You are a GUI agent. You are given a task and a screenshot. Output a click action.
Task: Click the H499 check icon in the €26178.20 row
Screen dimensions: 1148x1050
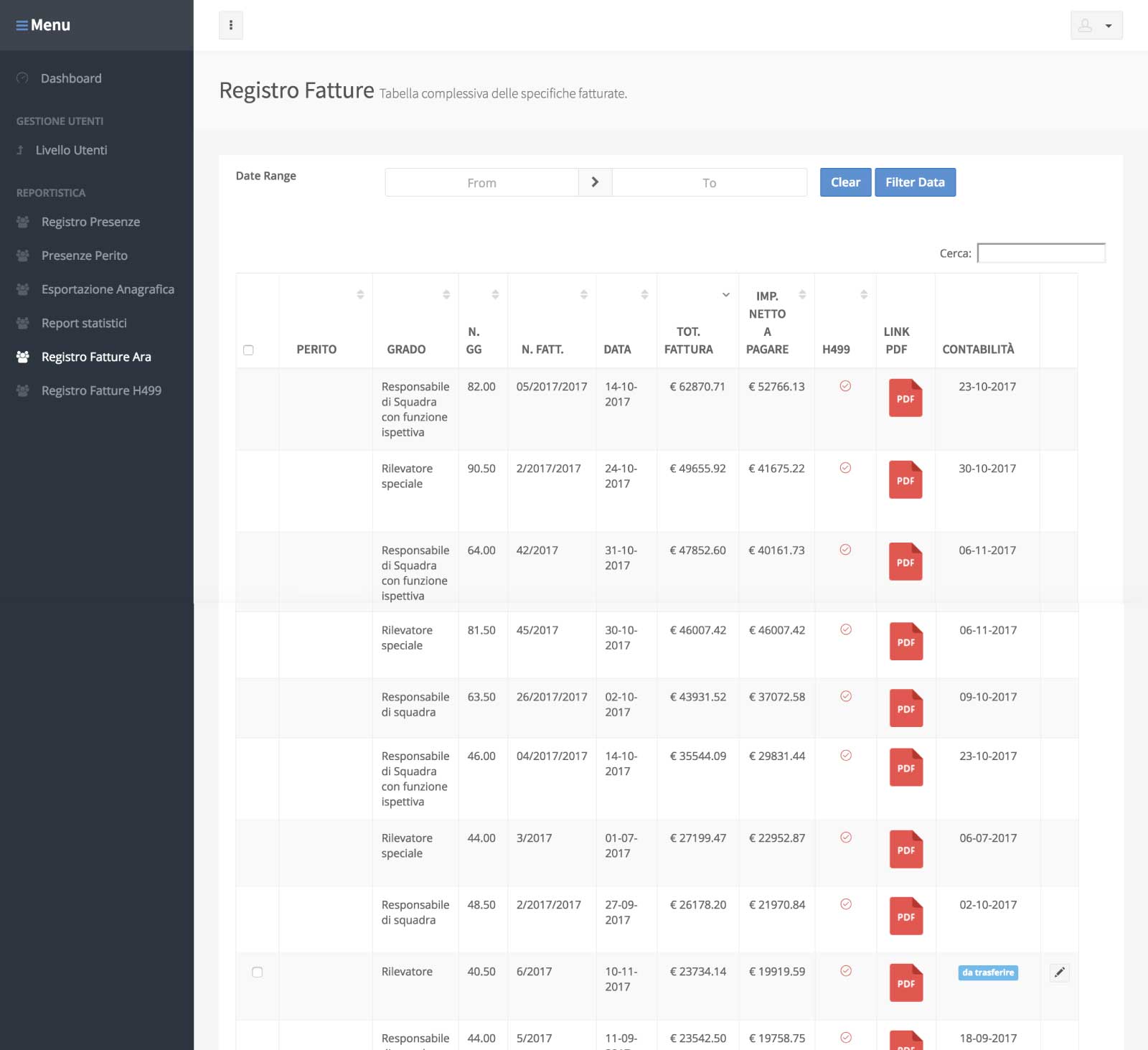(846, 904)
